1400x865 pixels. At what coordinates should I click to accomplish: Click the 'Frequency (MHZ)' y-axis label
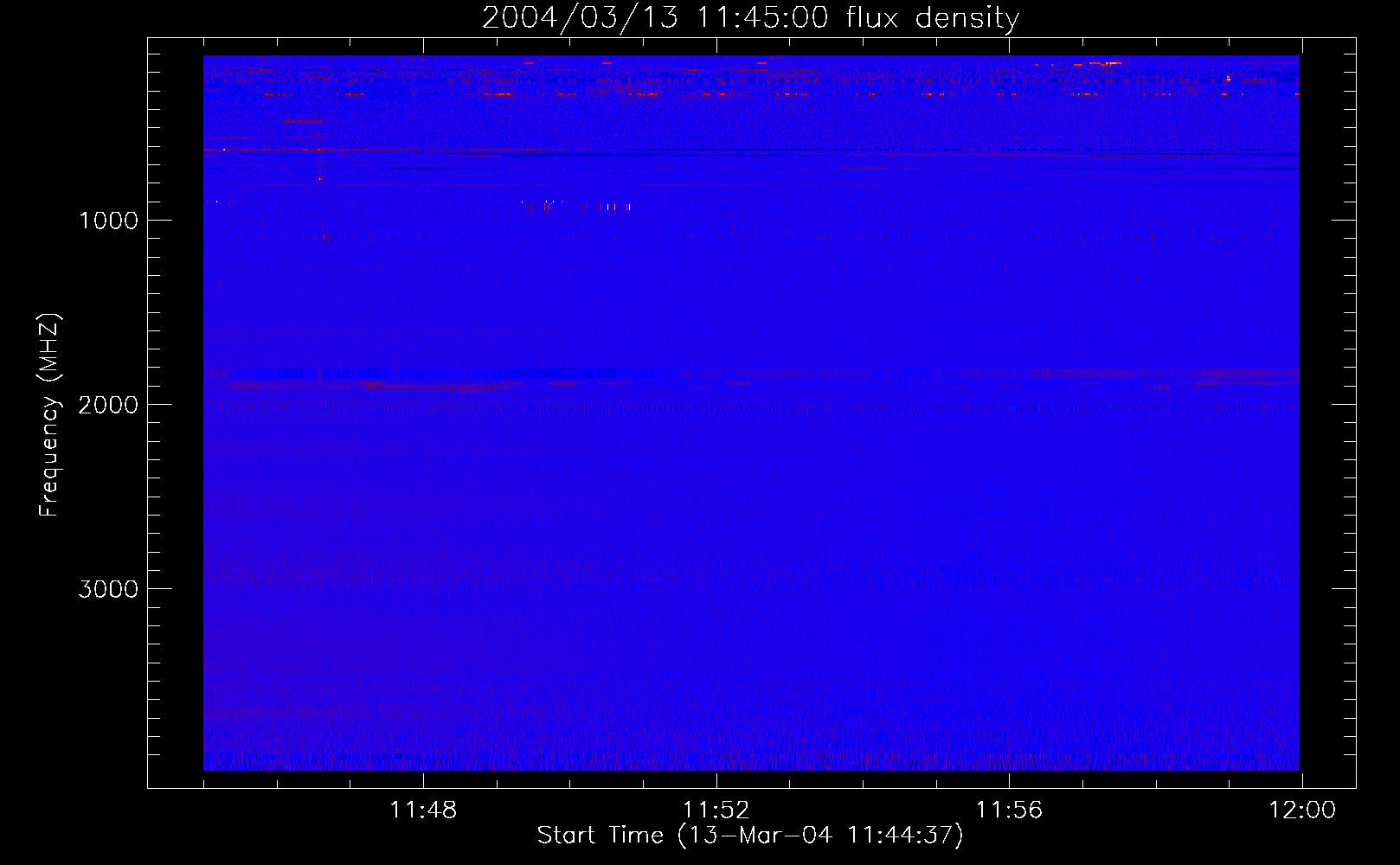pyautogui.click(x=49, y=415)
